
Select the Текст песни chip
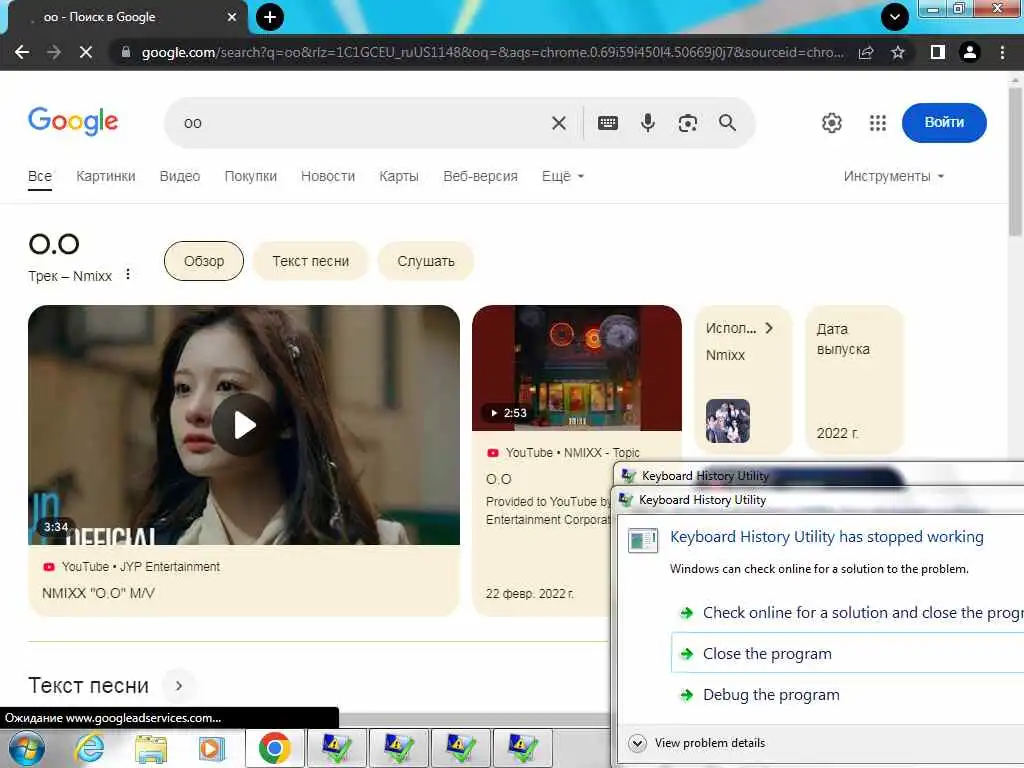click(311, 261)
